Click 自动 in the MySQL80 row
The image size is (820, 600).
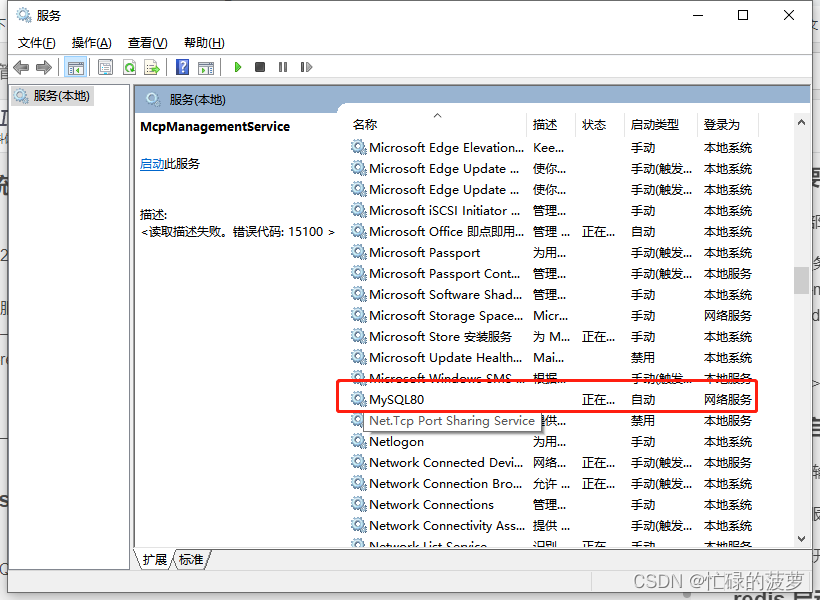click(643, 399)
